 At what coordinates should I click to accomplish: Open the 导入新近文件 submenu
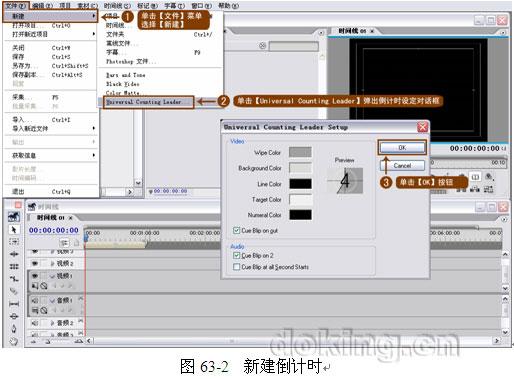[x=51, y=128]
